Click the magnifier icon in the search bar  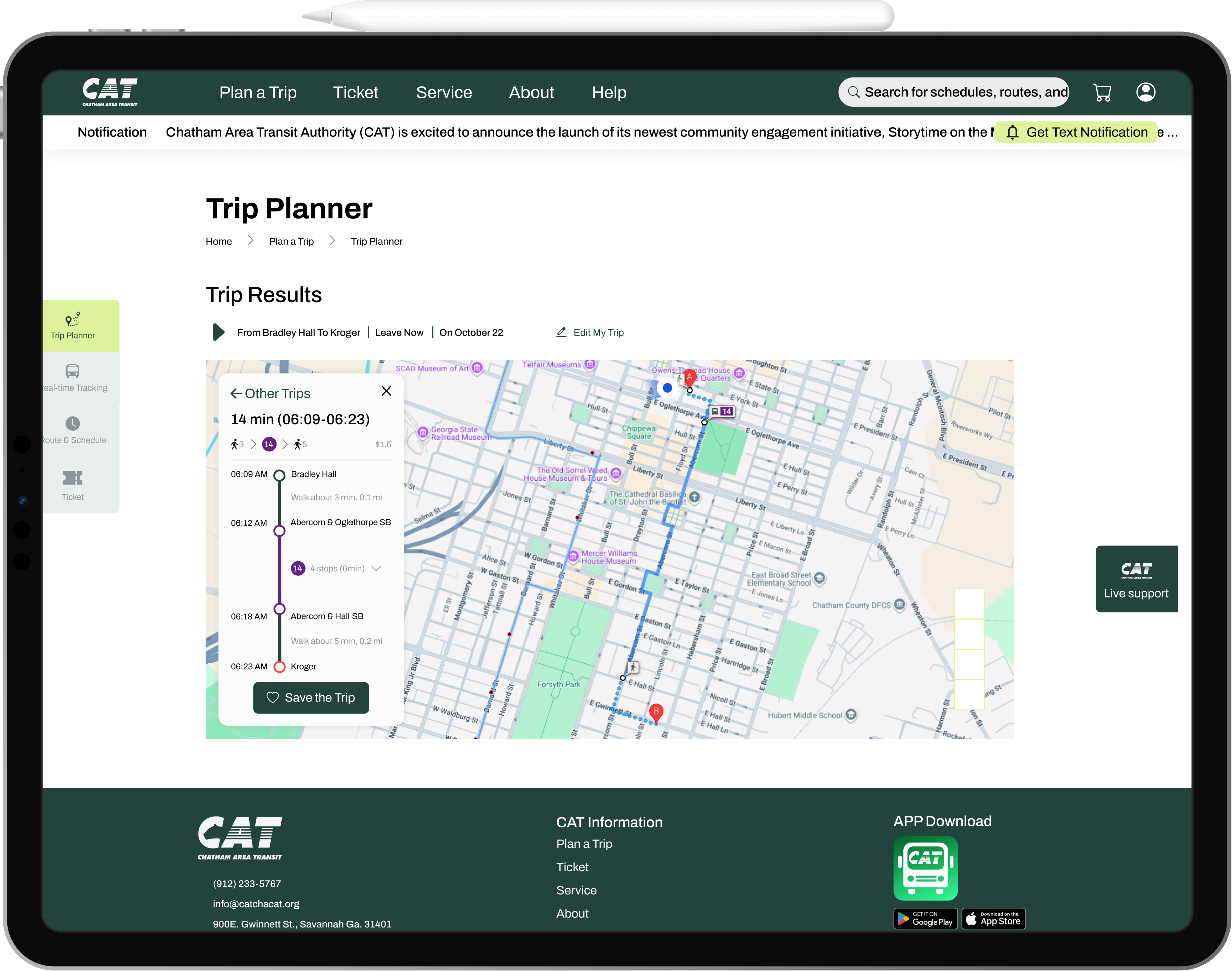(x=853, y=92)
